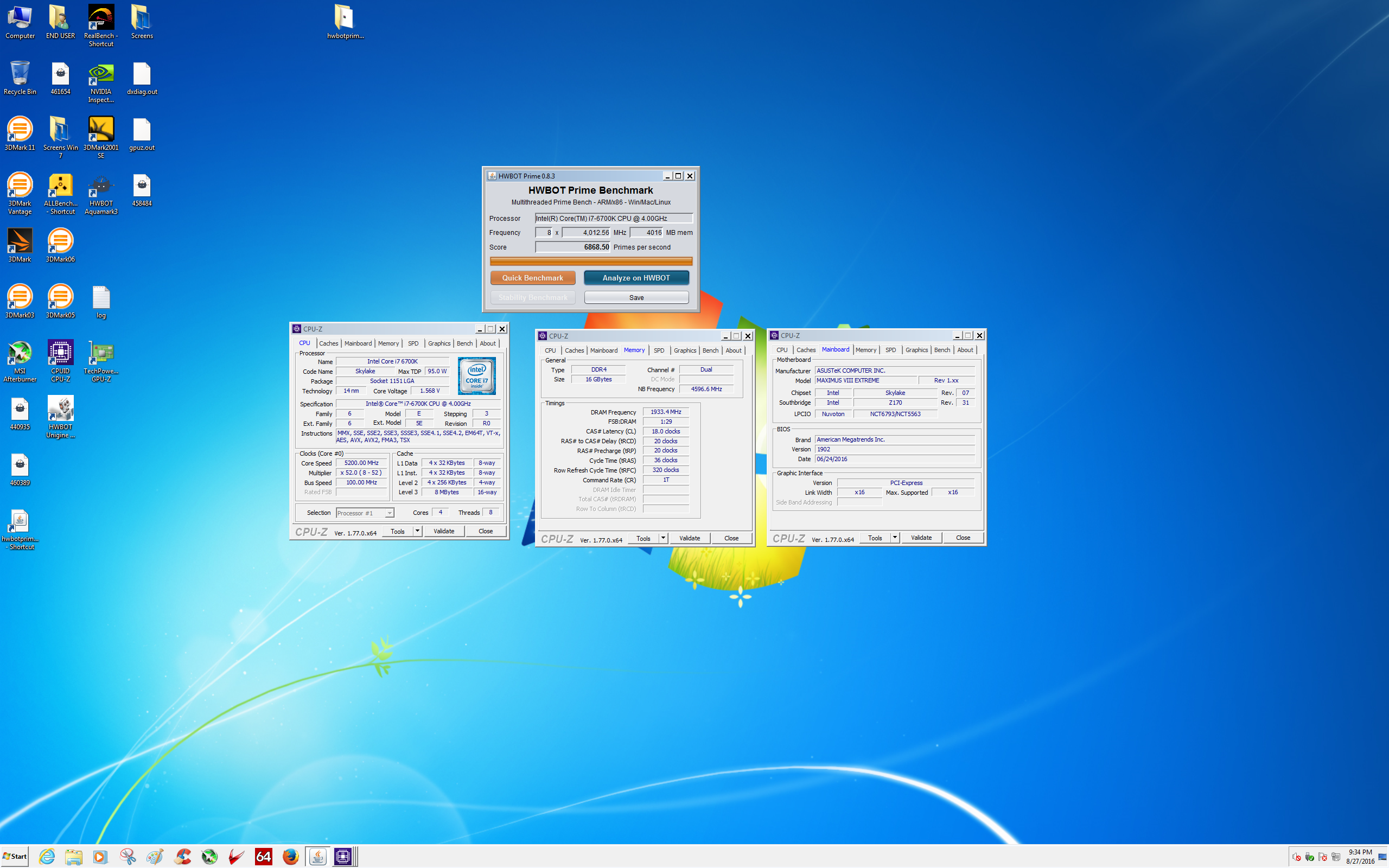Launch Internet Explorer from the taskbar
This screenshot has width=1389, height=868.
pos(47,857)
